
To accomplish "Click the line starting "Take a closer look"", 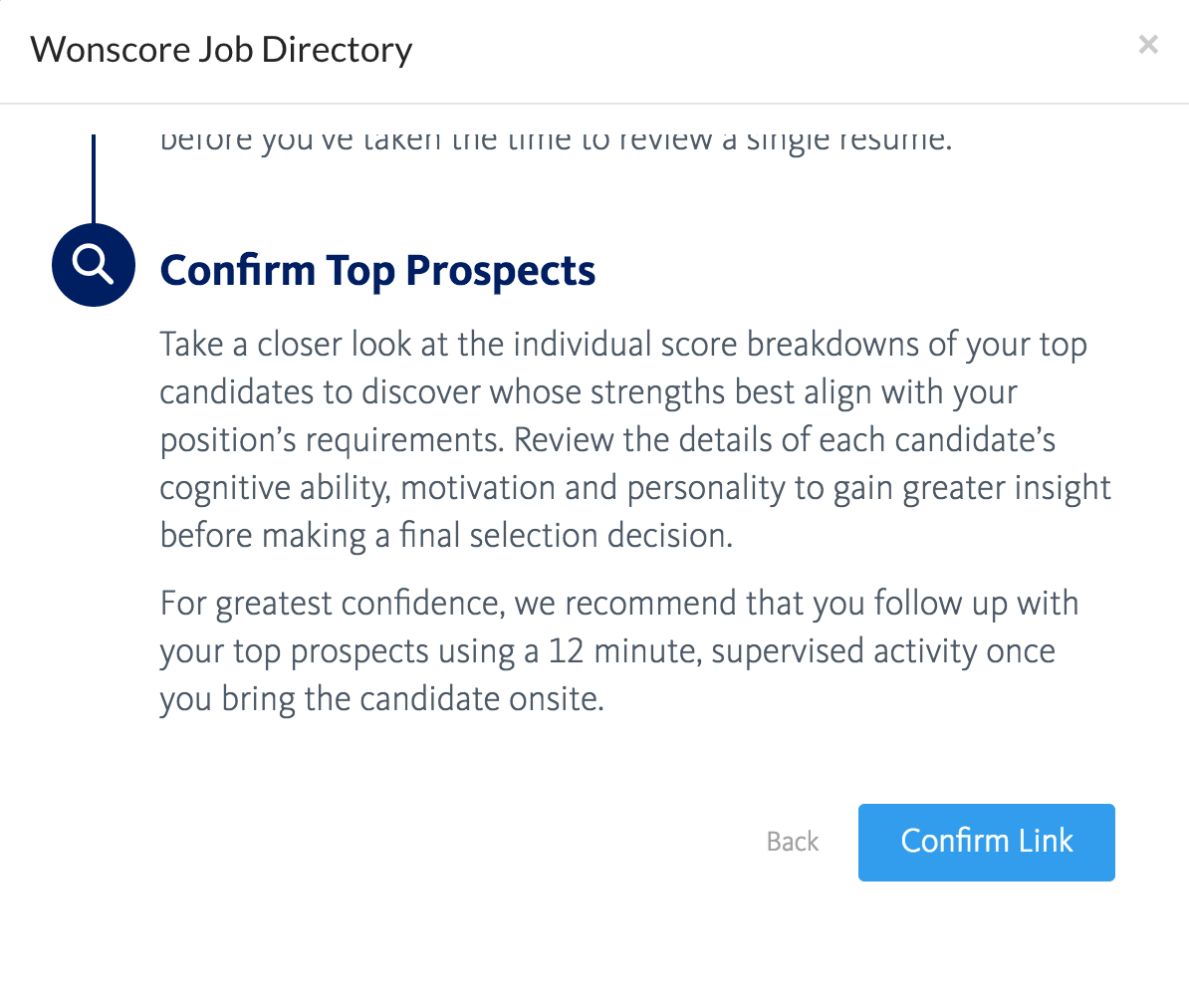I will (x=622, y=345).
